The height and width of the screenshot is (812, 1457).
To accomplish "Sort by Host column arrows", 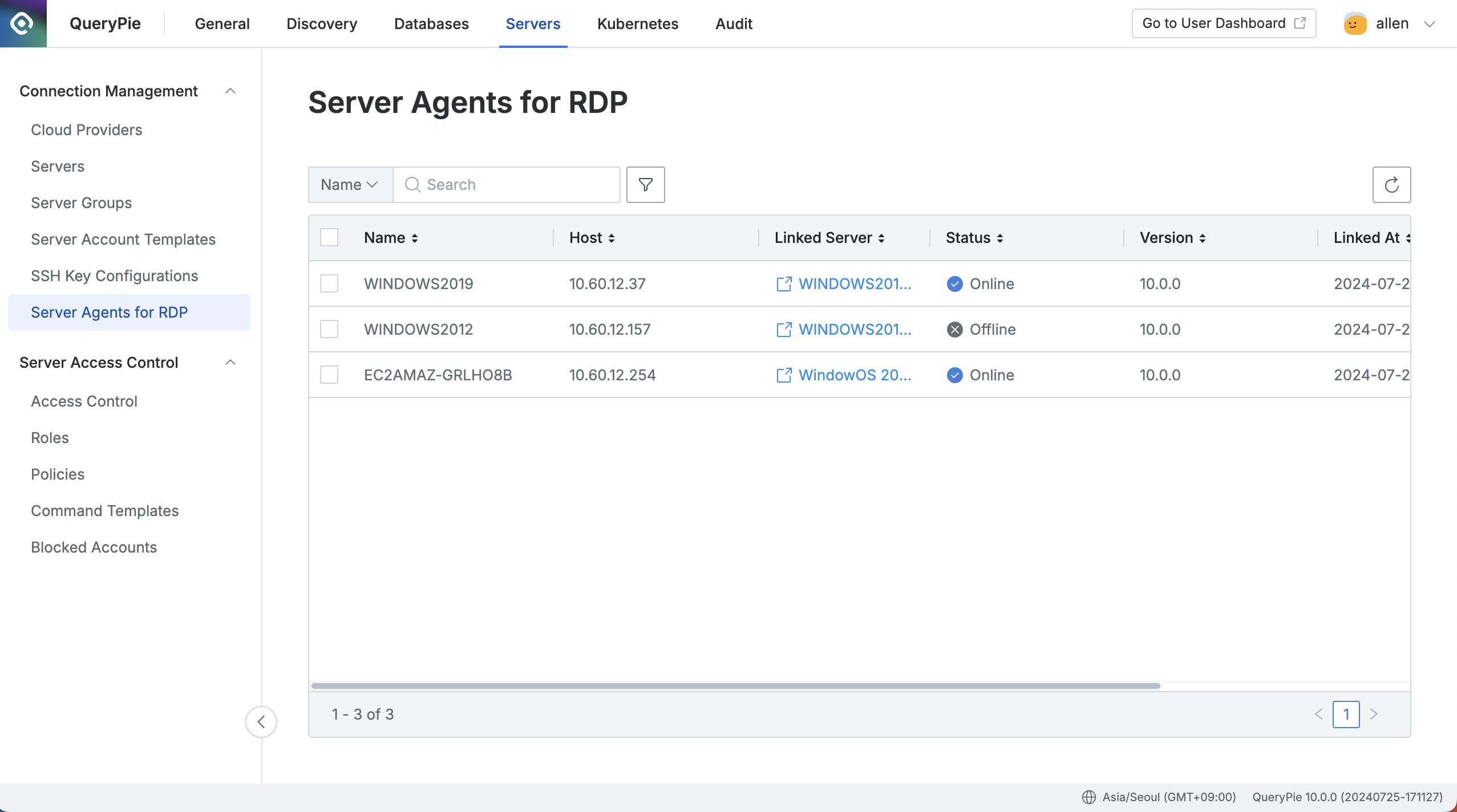I will [611, 238].
